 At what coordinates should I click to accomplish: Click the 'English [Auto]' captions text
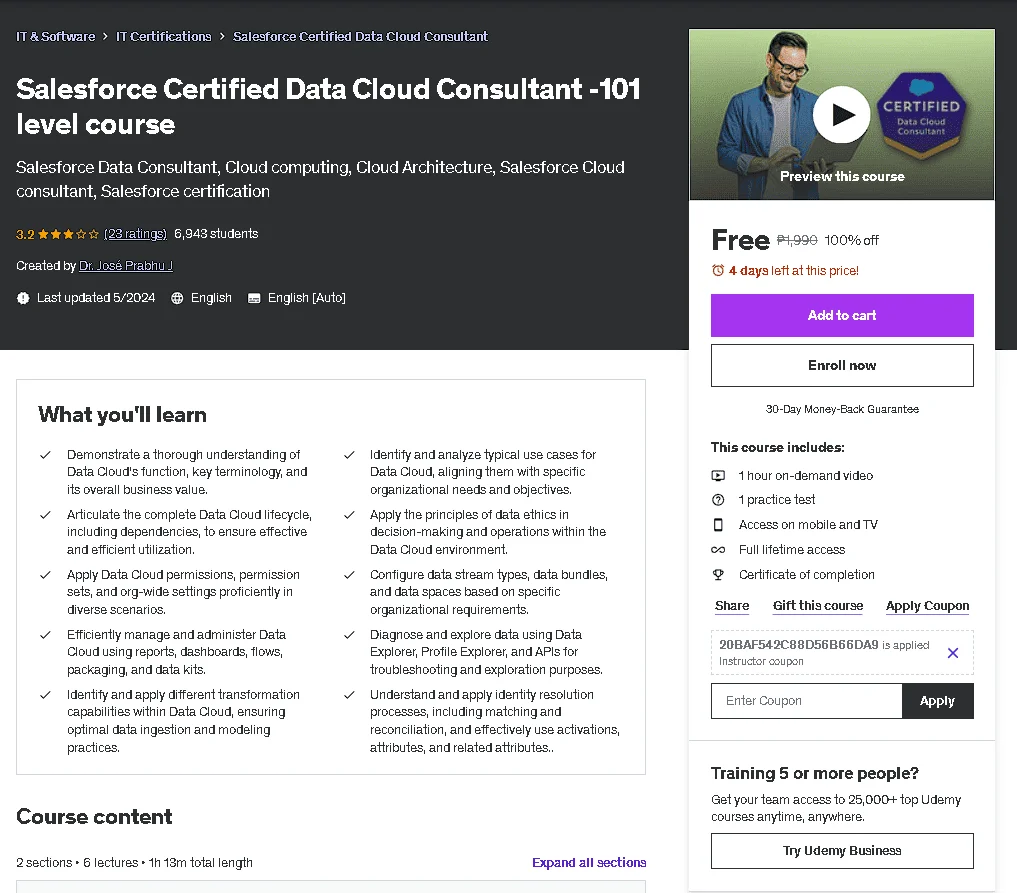pyautogui.click(x=307, y=298)
